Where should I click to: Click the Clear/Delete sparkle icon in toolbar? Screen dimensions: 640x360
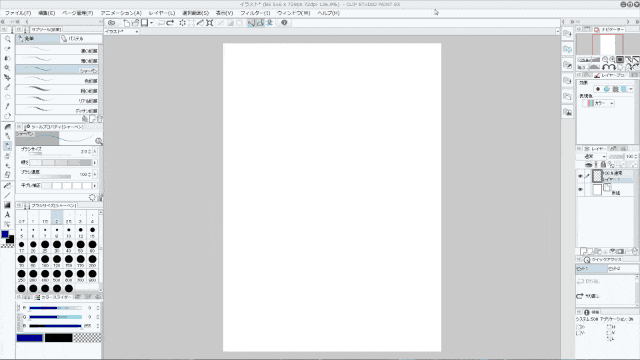coord(182,23)
